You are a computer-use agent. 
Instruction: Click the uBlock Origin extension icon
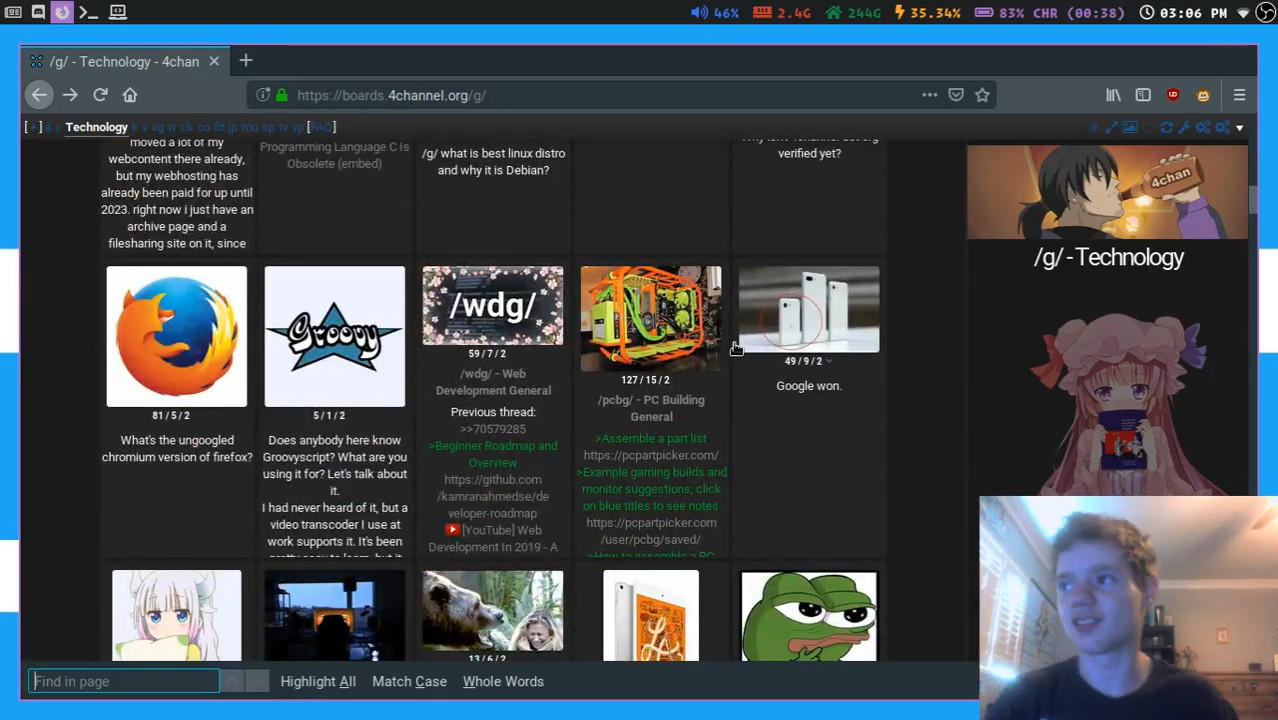pyautogui.click(x=1173, y=95)
